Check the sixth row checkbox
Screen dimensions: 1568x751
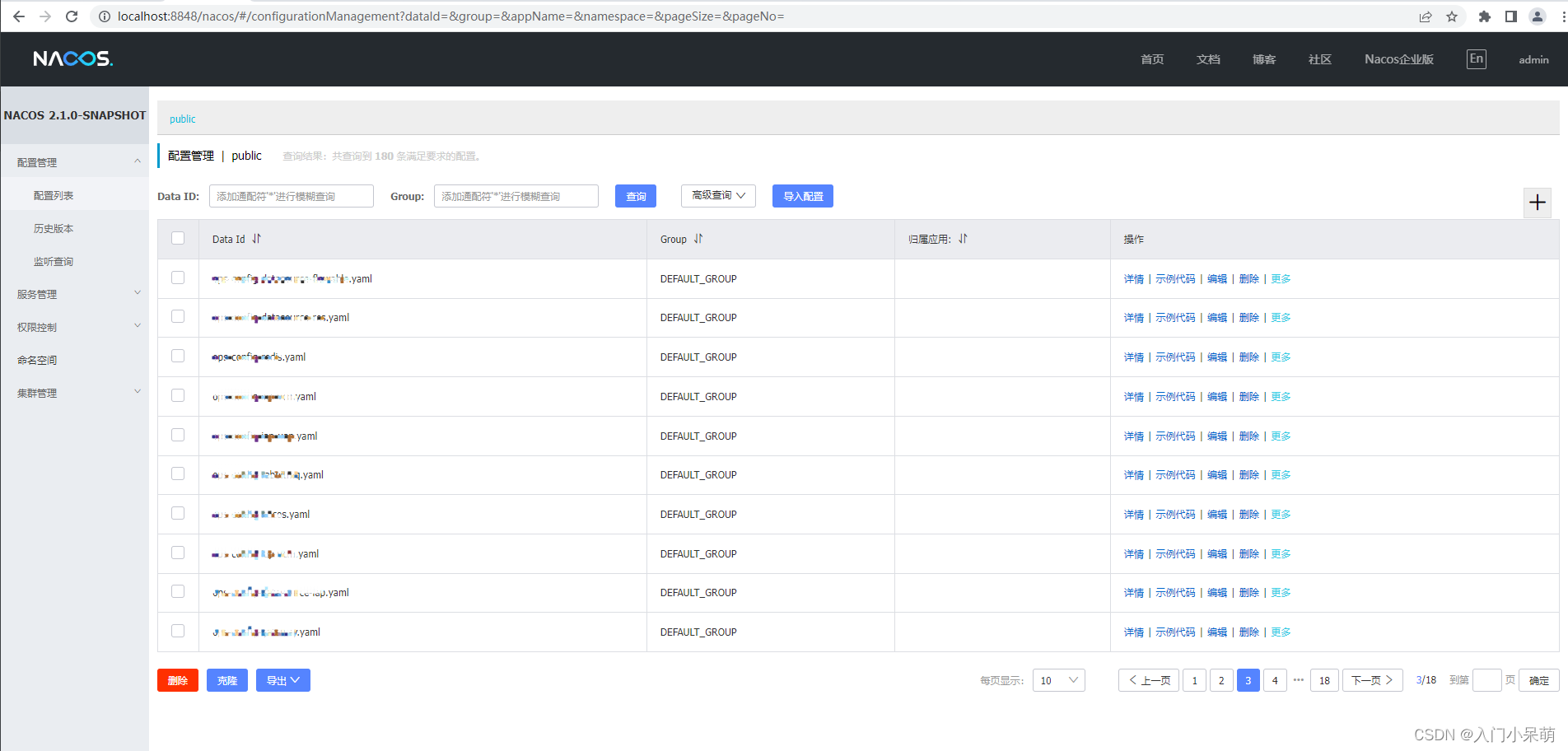pyautogui.click(x=178, y=473)
